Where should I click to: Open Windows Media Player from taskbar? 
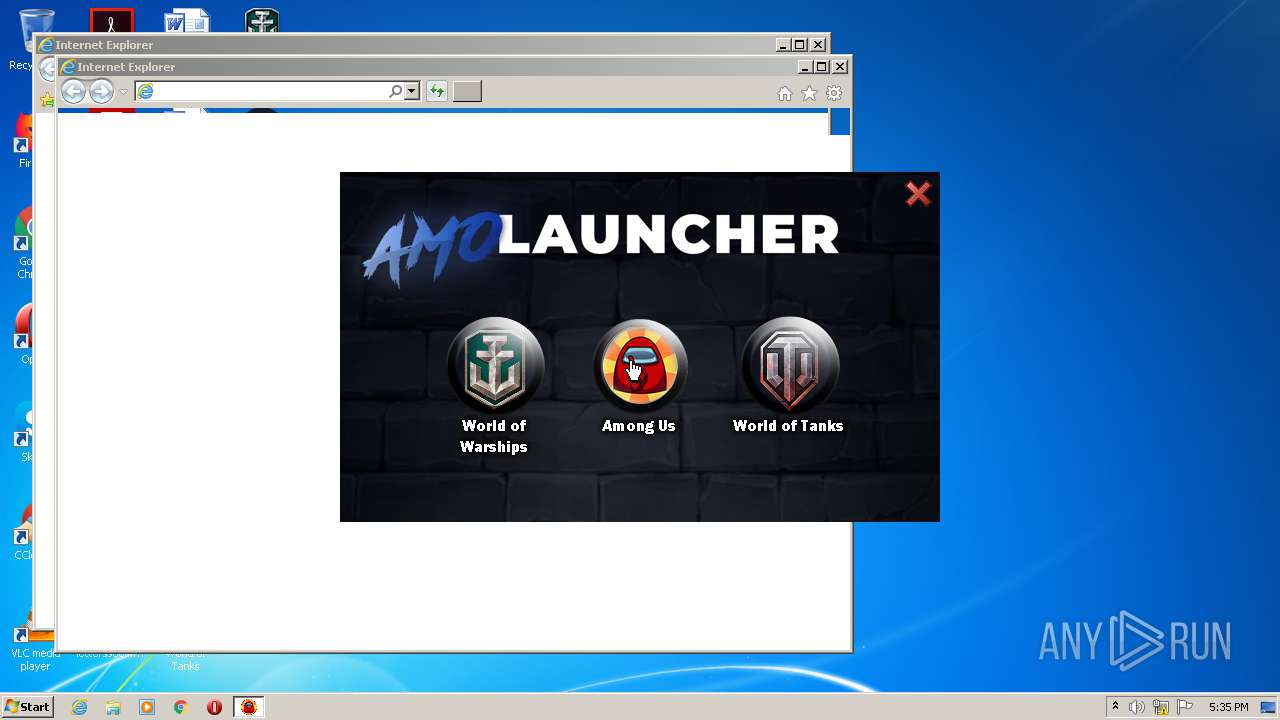147,707
